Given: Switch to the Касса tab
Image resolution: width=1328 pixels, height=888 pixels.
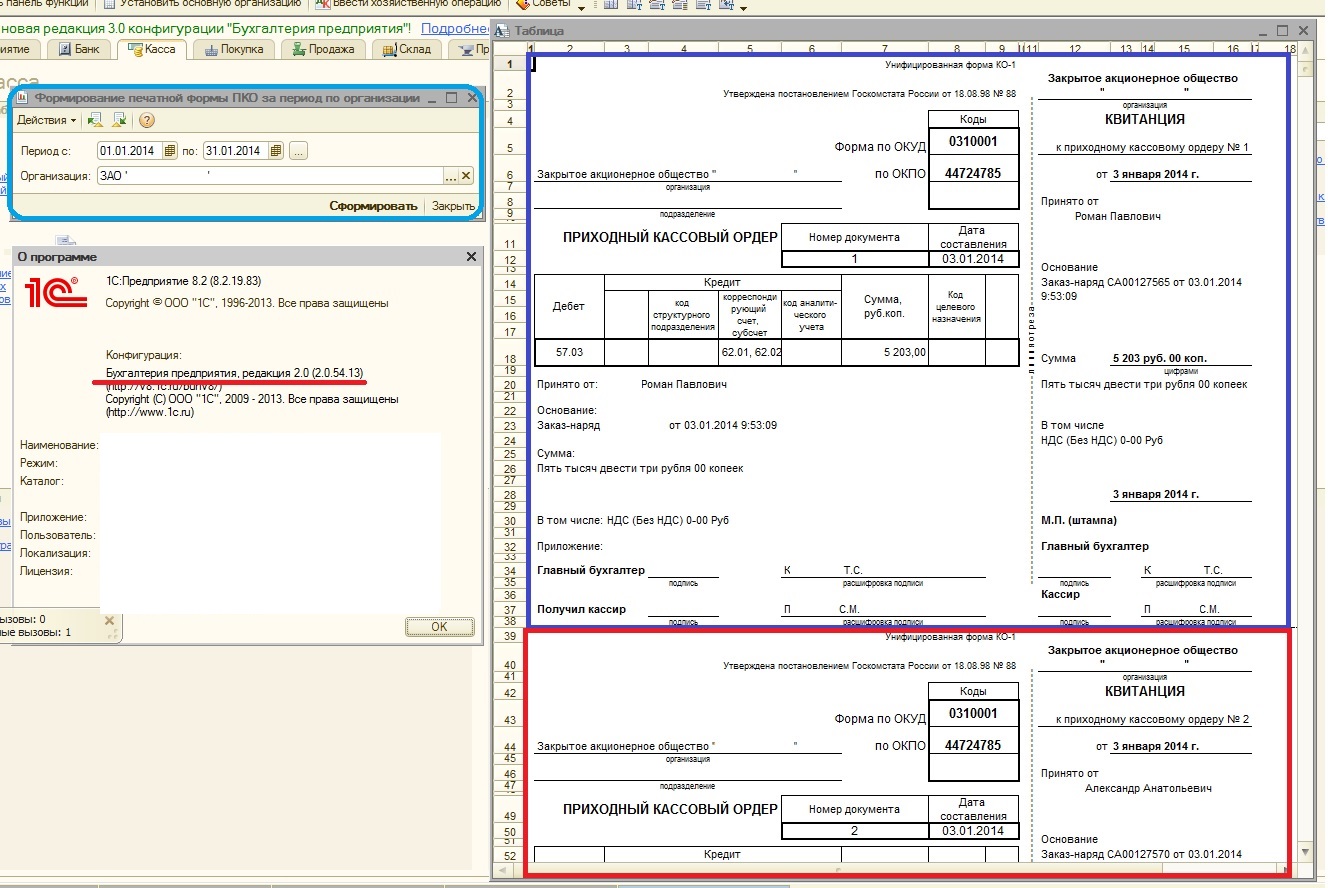Looking at the screenshot, I should pos(152,48).
